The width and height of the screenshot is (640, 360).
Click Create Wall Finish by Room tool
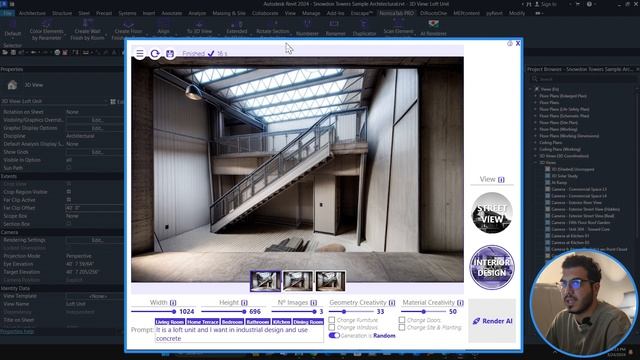tap(87, 30)
